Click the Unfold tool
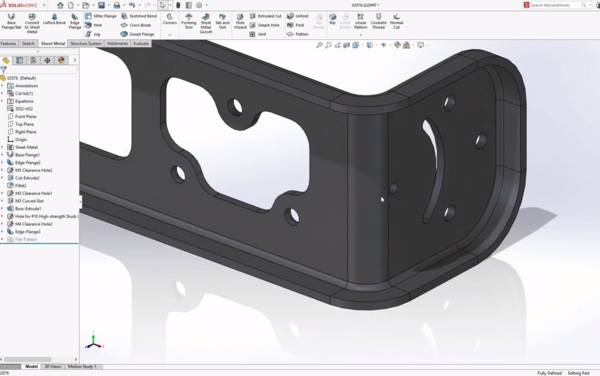The width and height of the screenshot is (600, 376). 298,16
